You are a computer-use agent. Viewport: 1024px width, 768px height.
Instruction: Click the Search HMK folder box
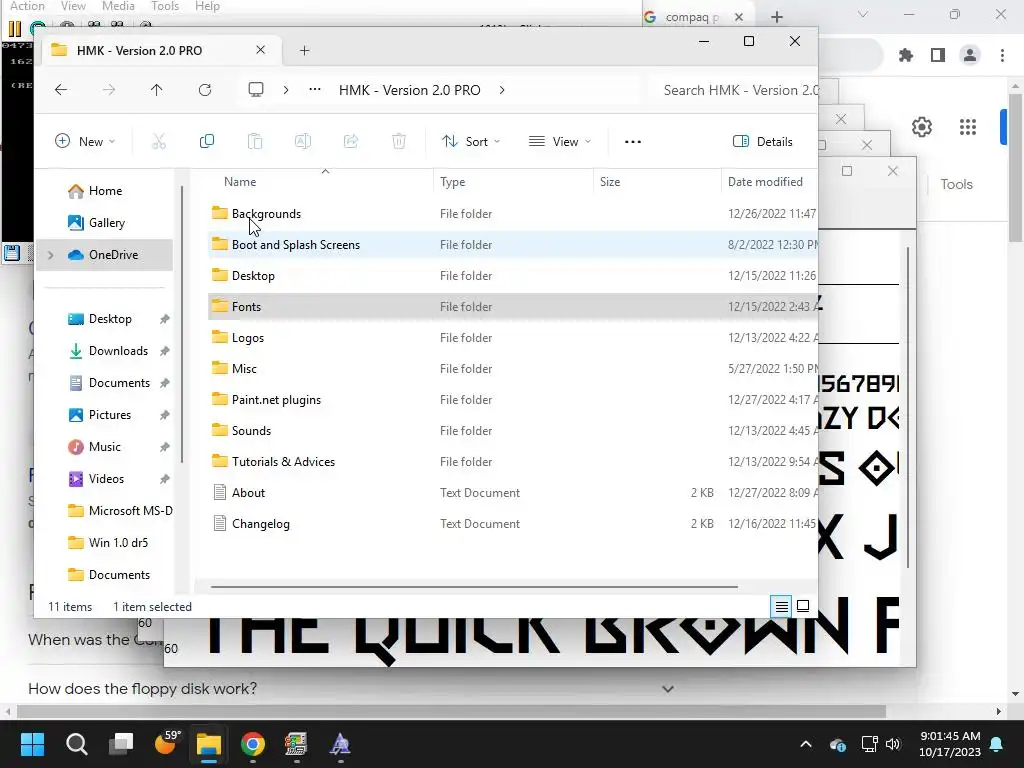[x=733, y=90]
